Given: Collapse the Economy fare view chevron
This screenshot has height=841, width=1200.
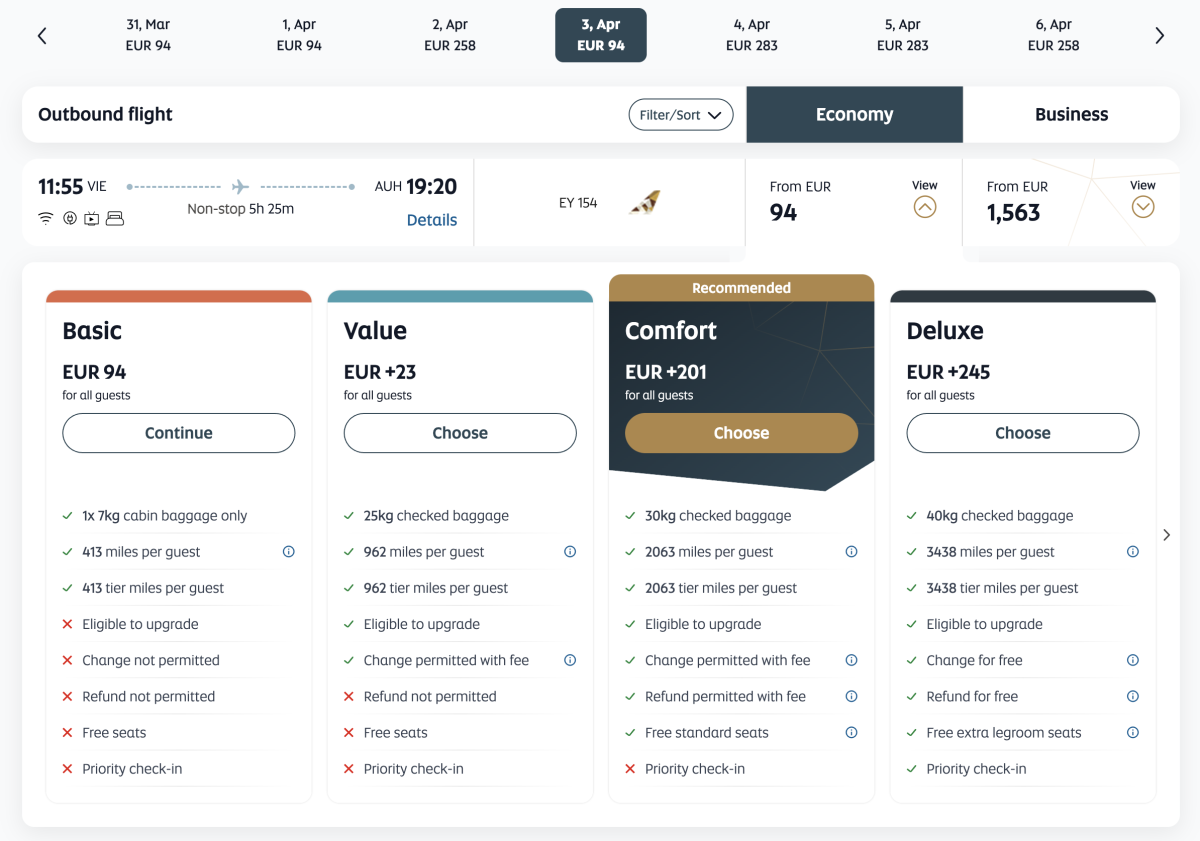Looking at the screenshot, I should pos(925,207).
